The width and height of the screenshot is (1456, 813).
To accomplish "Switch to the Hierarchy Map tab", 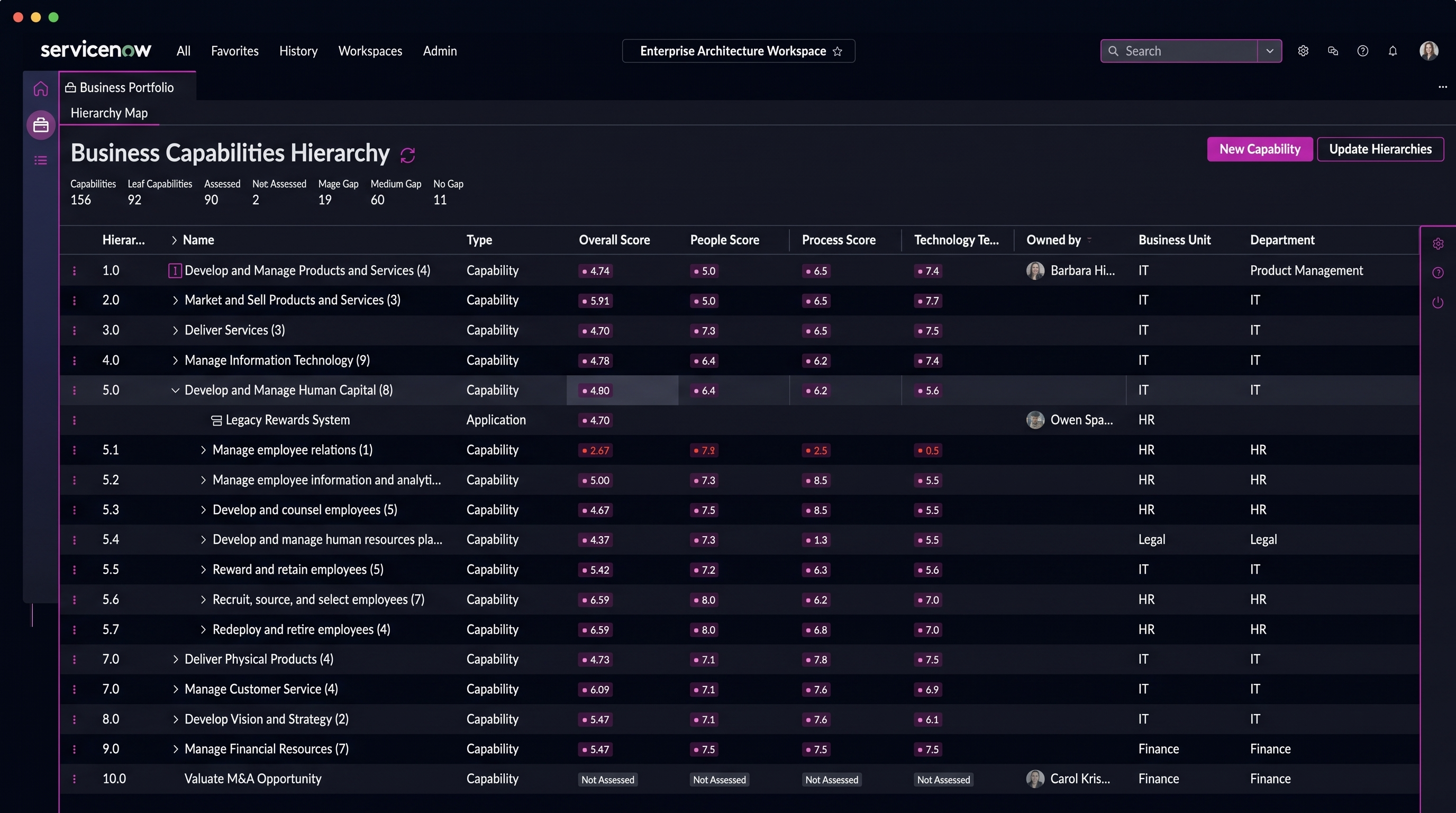I will 109,113.
